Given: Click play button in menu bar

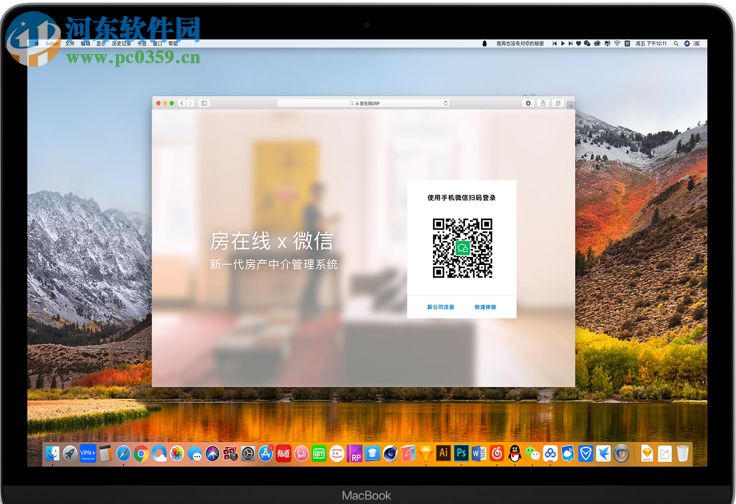Looking at the screenshot, I should coord(562,43).
